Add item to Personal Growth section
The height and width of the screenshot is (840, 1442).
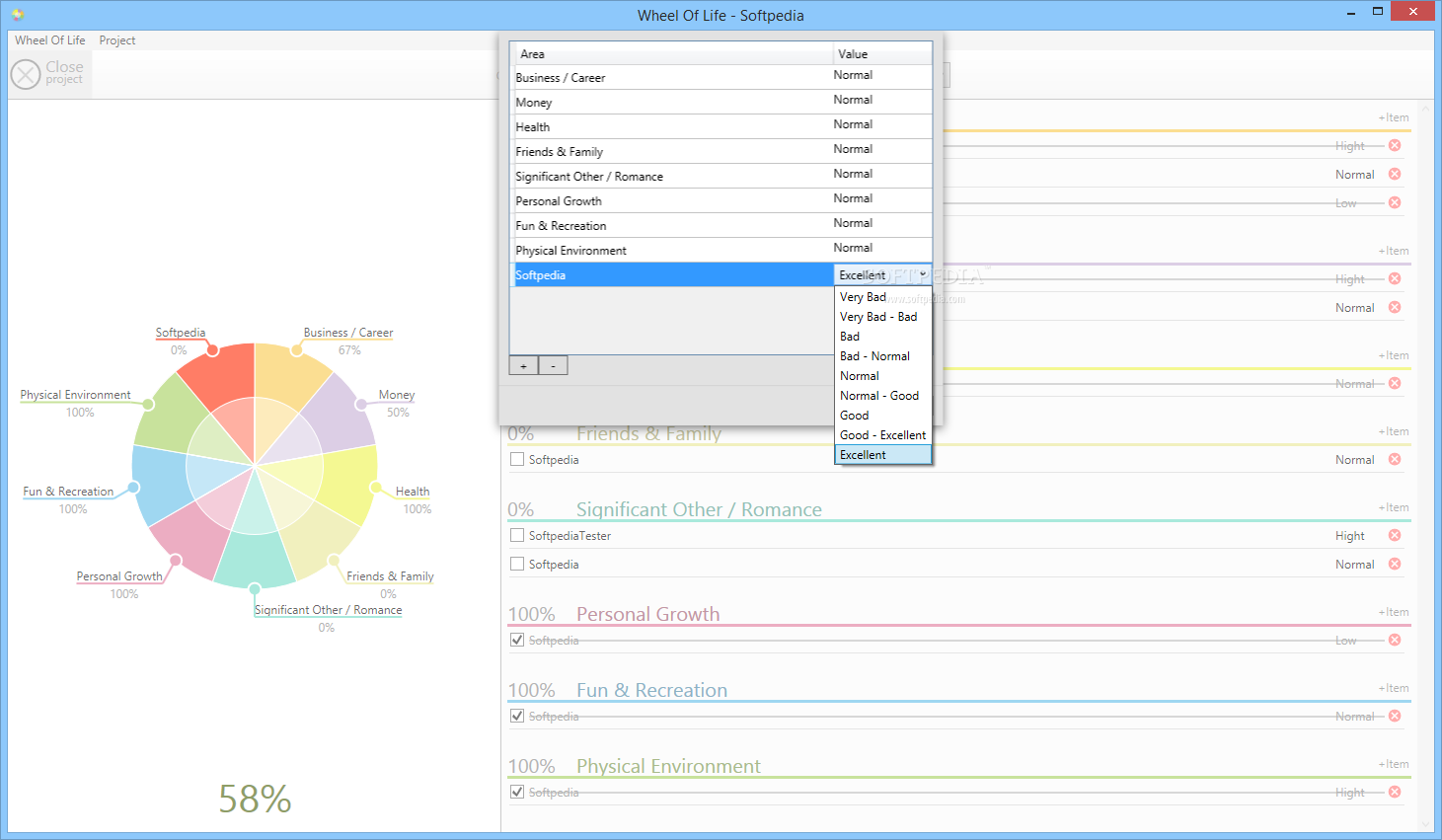[1394, 612]
